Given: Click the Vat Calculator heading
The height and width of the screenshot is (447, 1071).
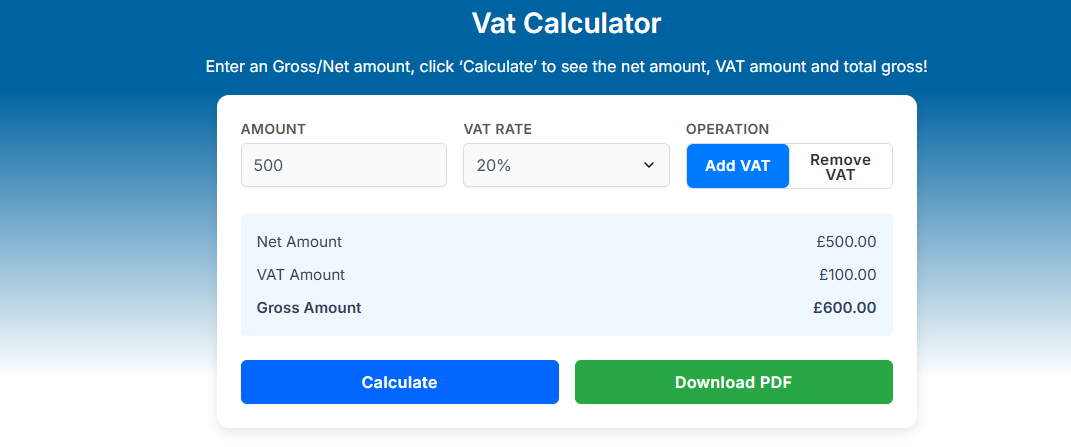Looking at the screenshot, I should [x=566, y=22].
